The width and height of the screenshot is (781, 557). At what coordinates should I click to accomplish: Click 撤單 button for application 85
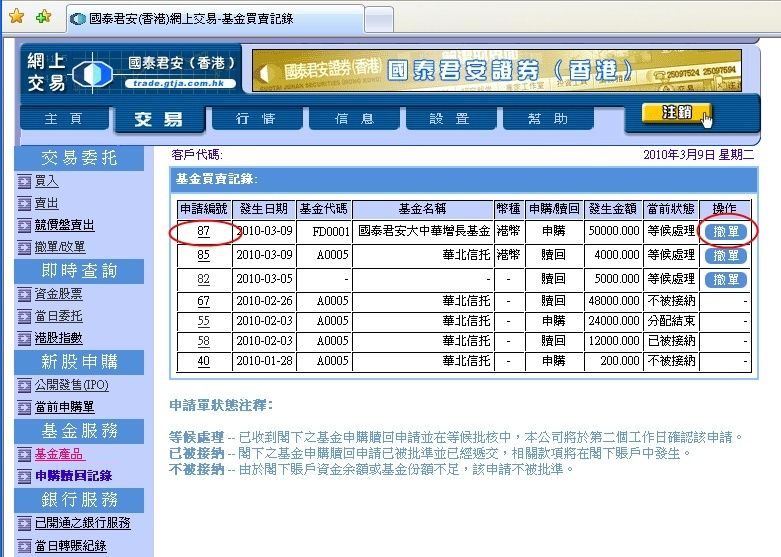click(x=726, y=256)
